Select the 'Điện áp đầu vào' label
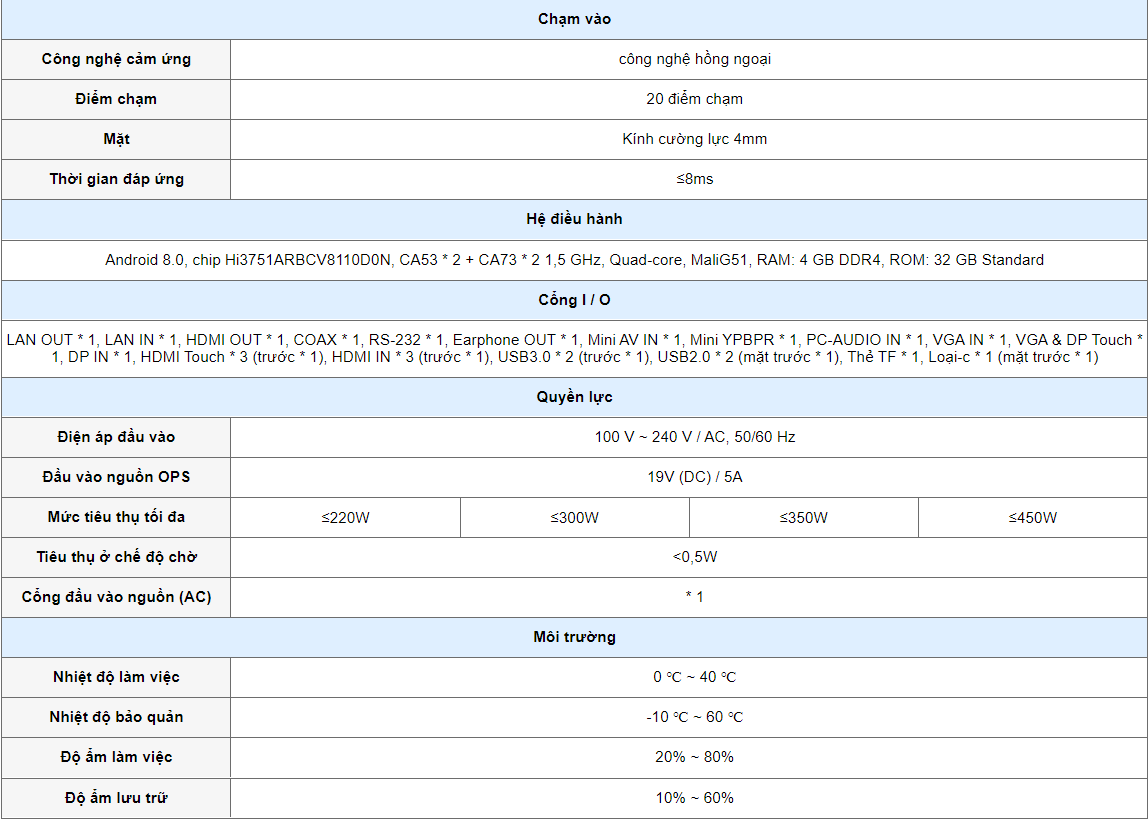The height and width of the screenshot is (824, 1148). (x=116, y=437)
